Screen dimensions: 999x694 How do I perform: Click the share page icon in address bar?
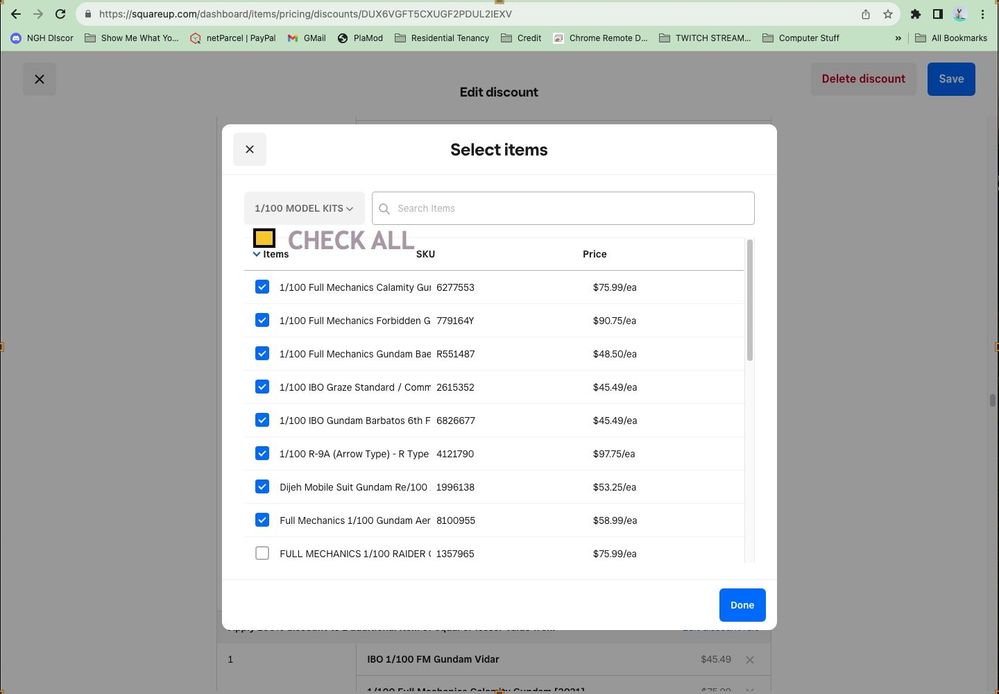tap(865, 14)
